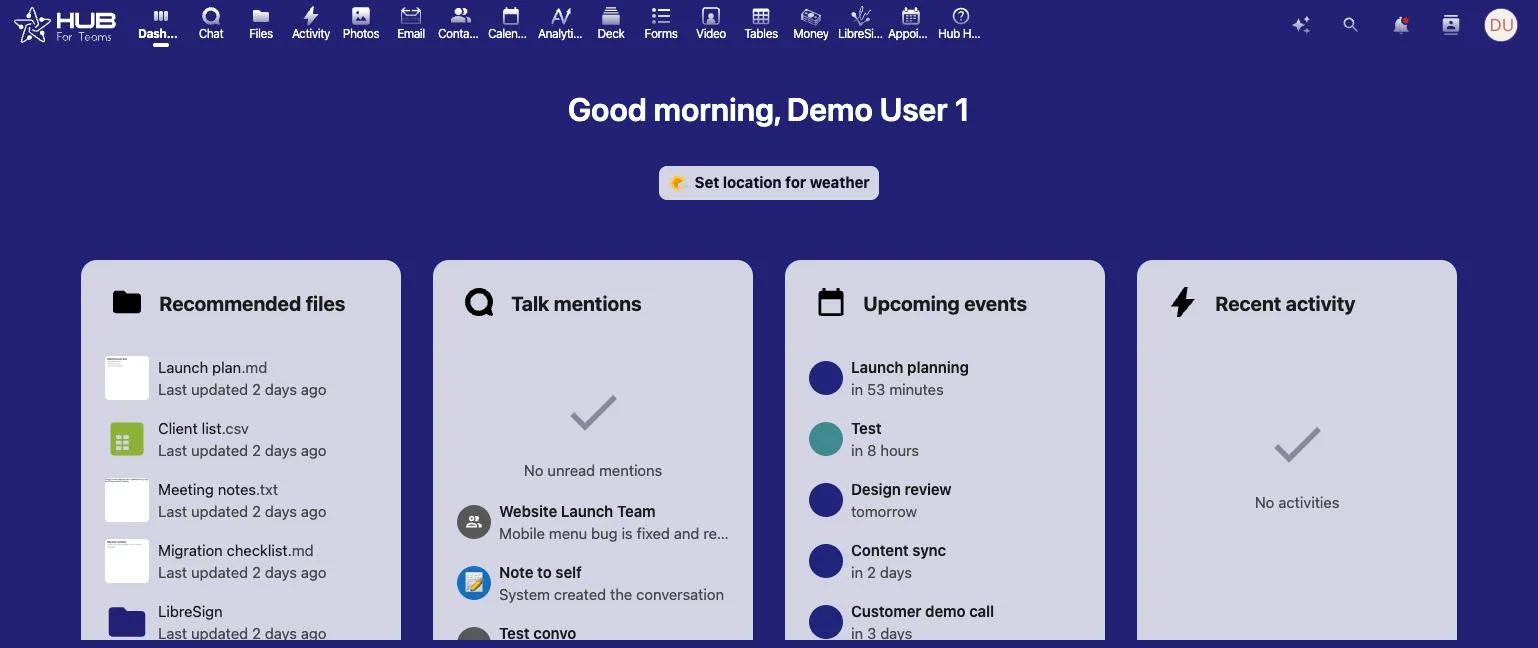Click the Migration checklist.md thumbnail

click(127, 561)
